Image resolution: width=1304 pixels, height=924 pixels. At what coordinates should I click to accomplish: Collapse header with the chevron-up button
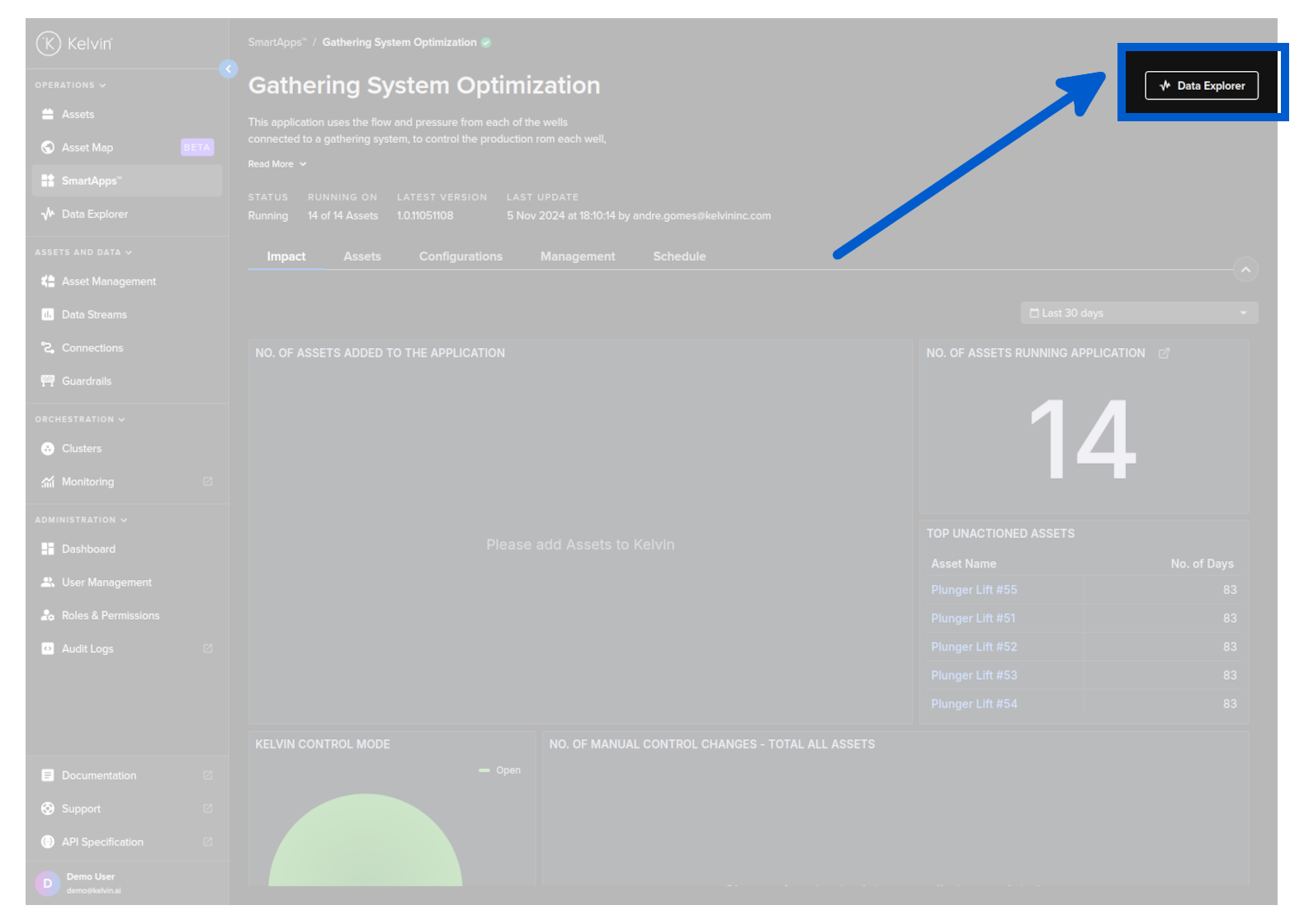click(x=1245, y=270)
